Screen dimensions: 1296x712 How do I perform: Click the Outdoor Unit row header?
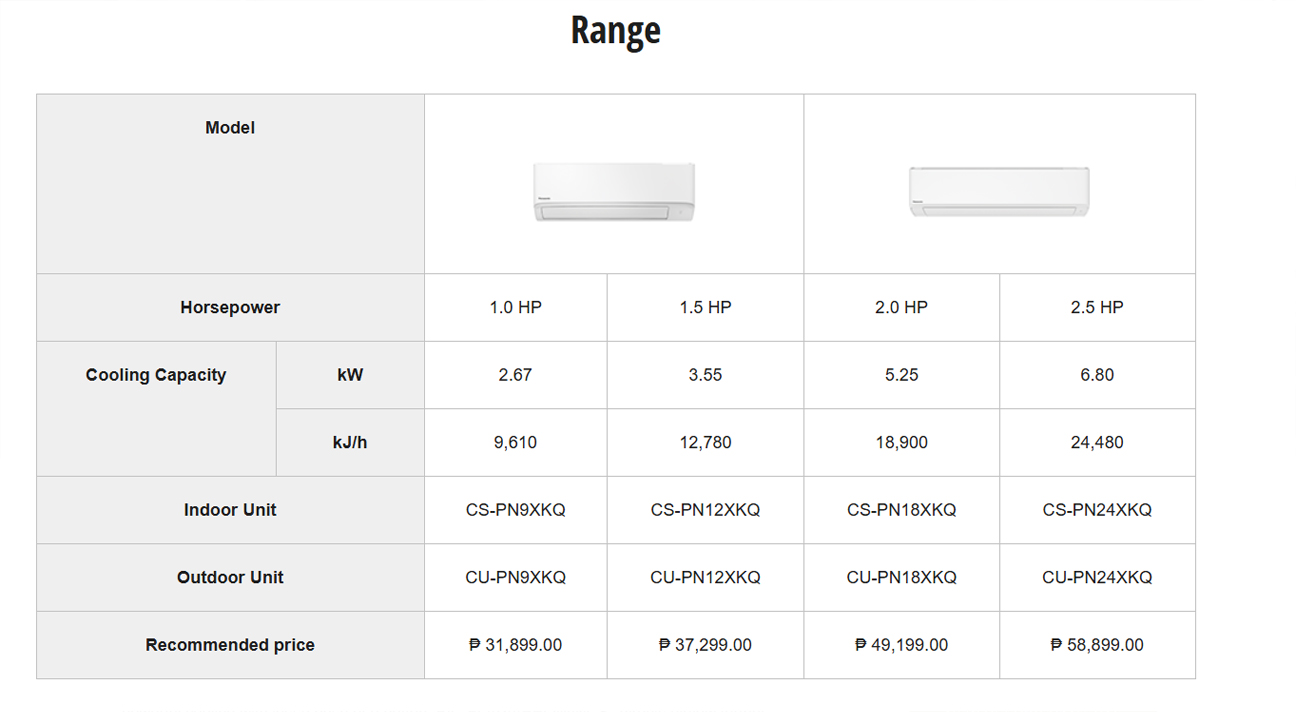pyautogui.click(x=230, y=578)
